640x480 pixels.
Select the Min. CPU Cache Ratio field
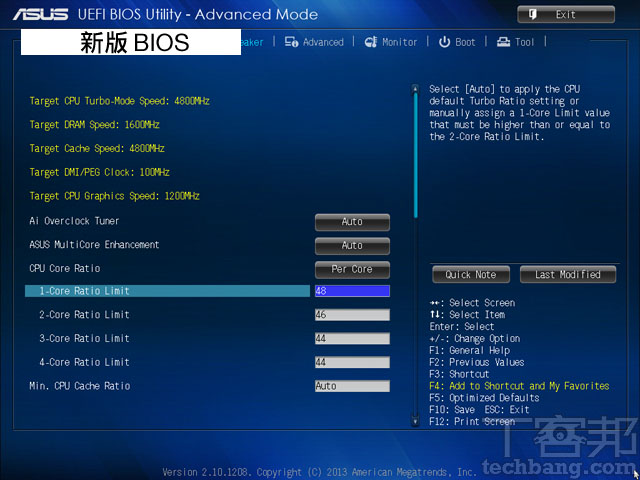[x=352, y=386]
